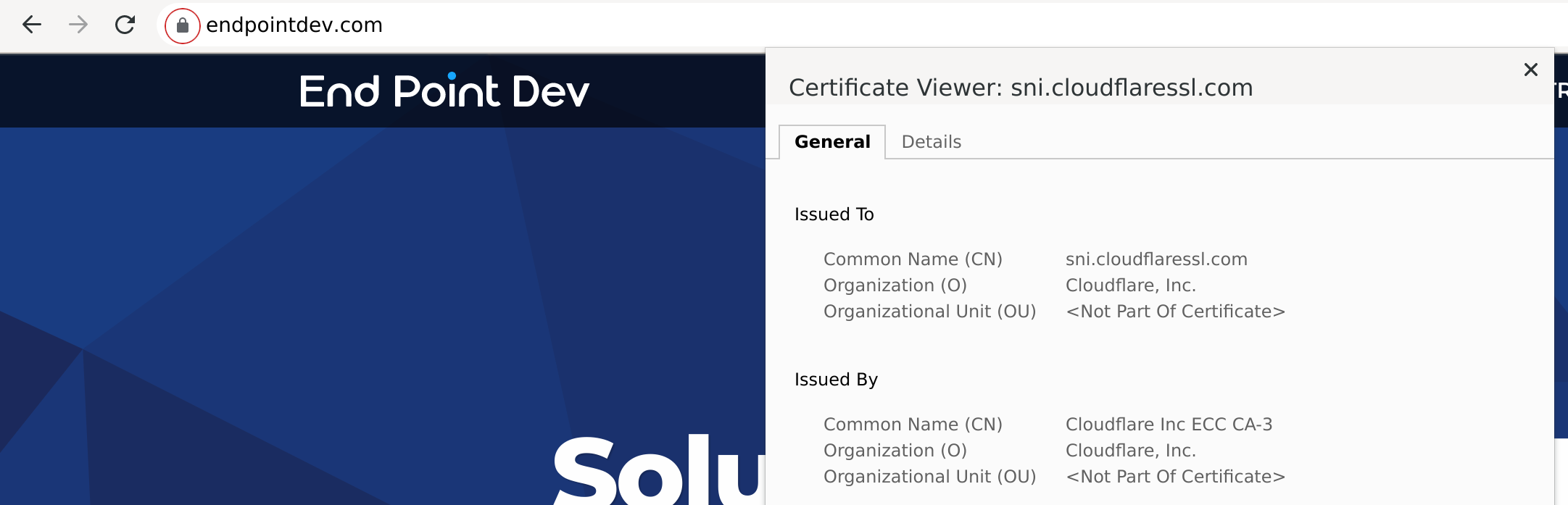1568x505 pixels.
Task: Select the Cloudflare Inc ECC CA-3 issuer name
Action: coord(1169,425)
